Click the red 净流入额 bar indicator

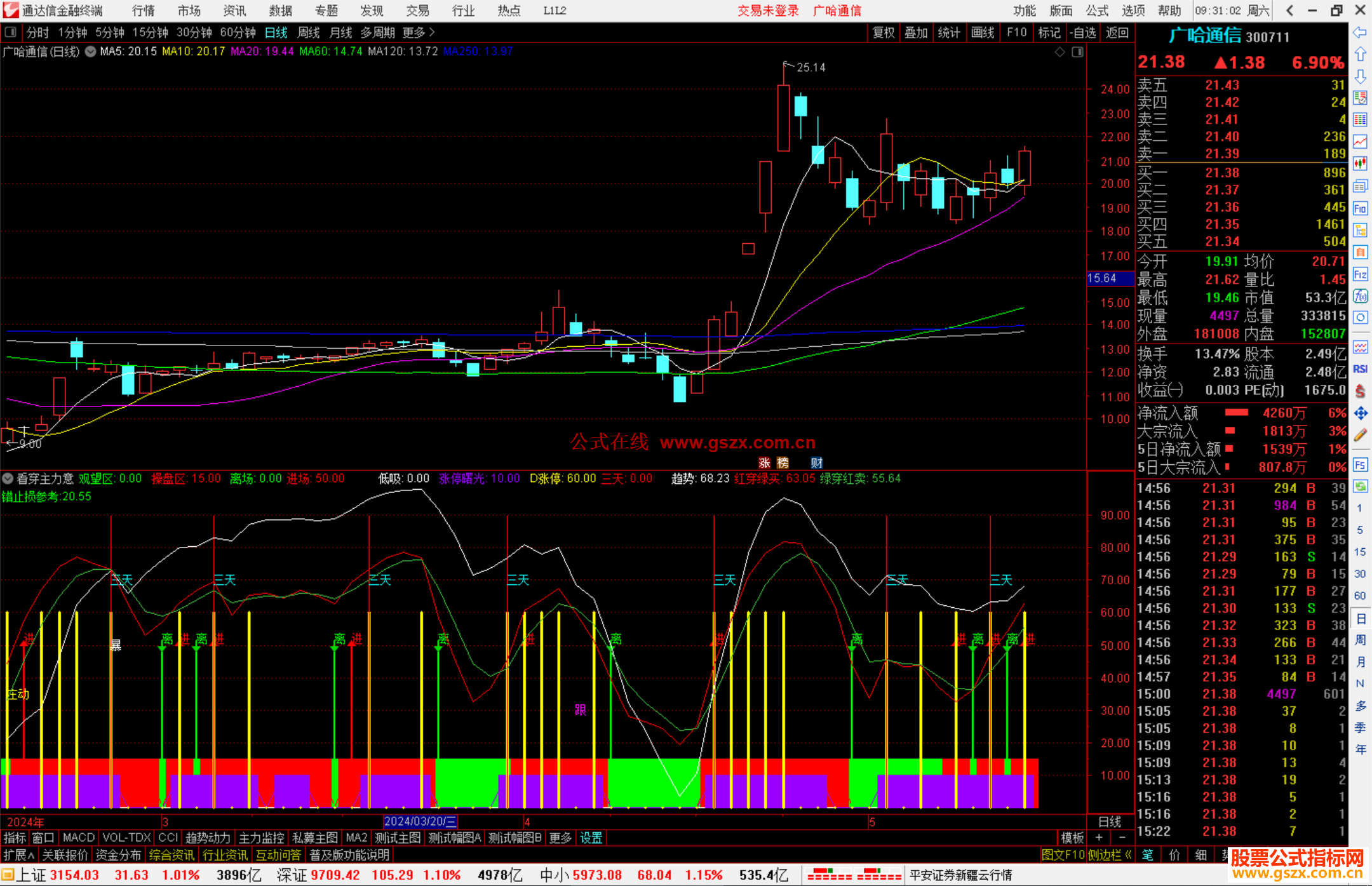click(1236, 413)
